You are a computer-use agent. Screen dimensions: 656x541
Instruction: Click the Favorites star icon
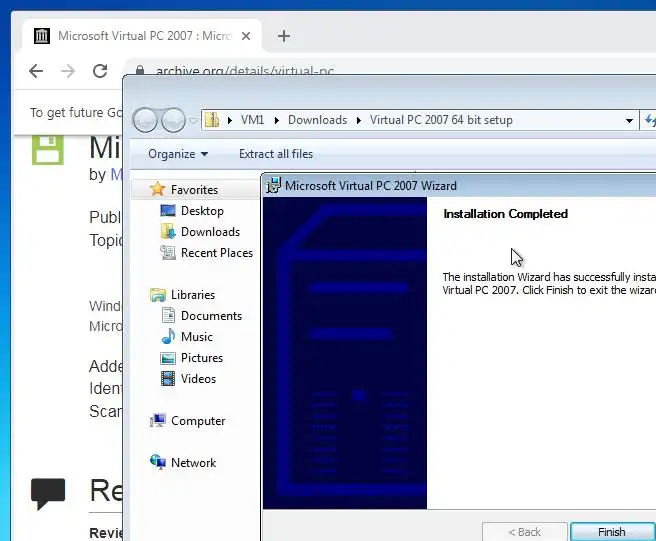157,189
